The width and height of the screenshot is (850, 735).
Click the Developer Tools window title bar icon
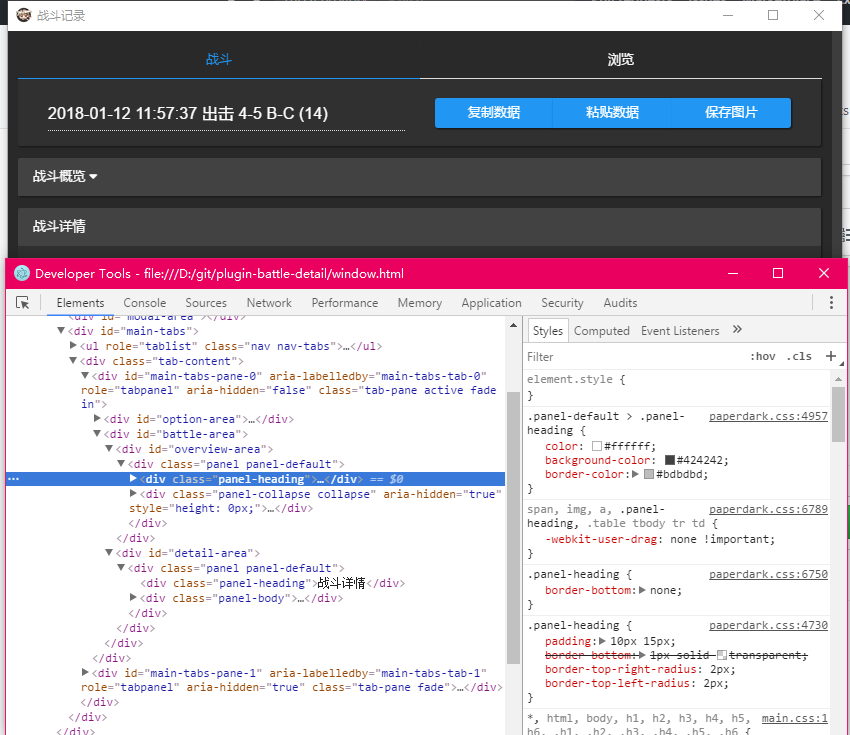click(x=20, y=273)
